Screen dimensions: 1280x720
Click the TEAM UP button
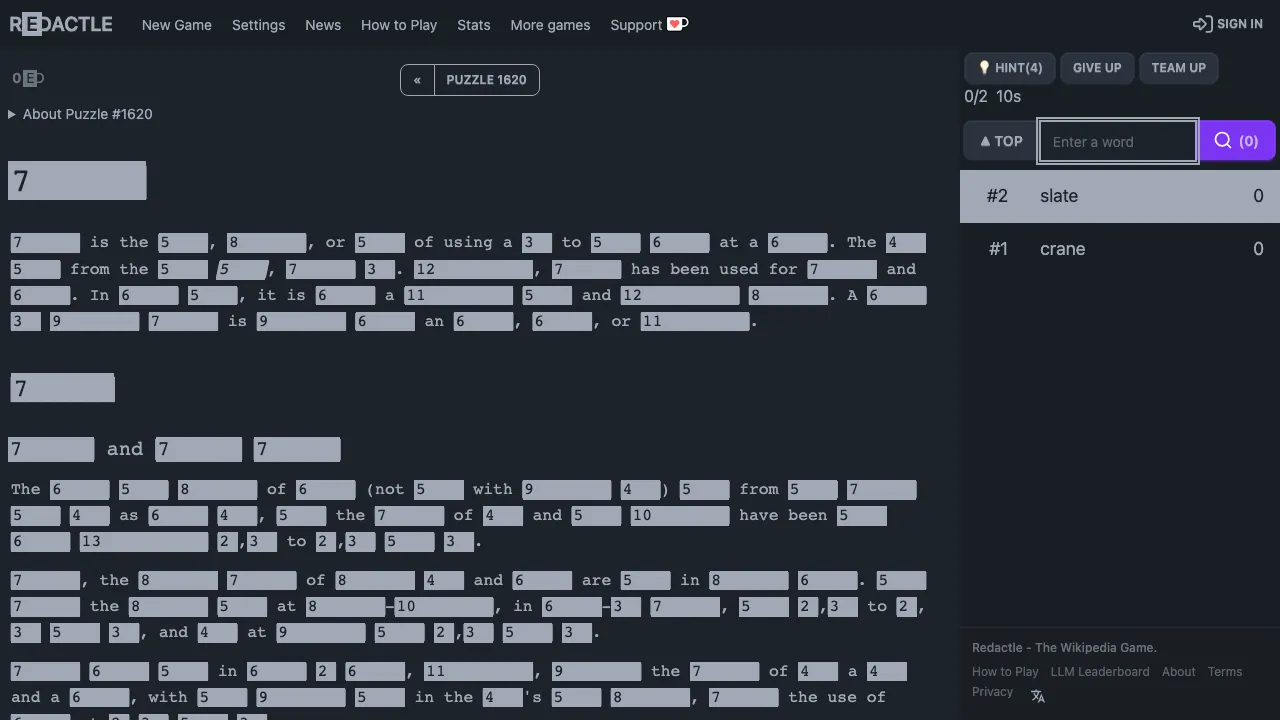click(1178, 68)
